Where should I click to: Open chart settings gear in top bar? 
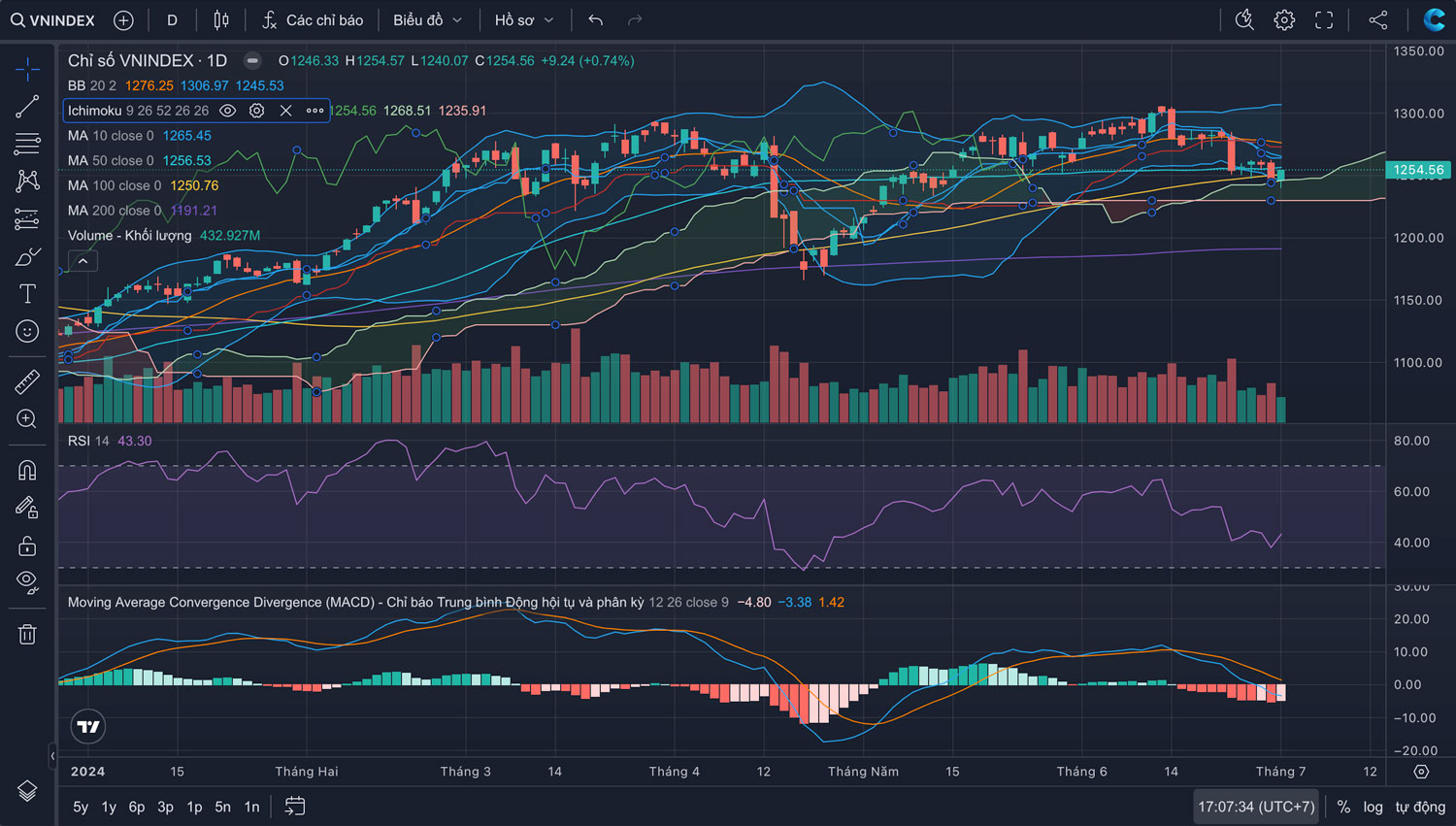(x=1284, y=20)
